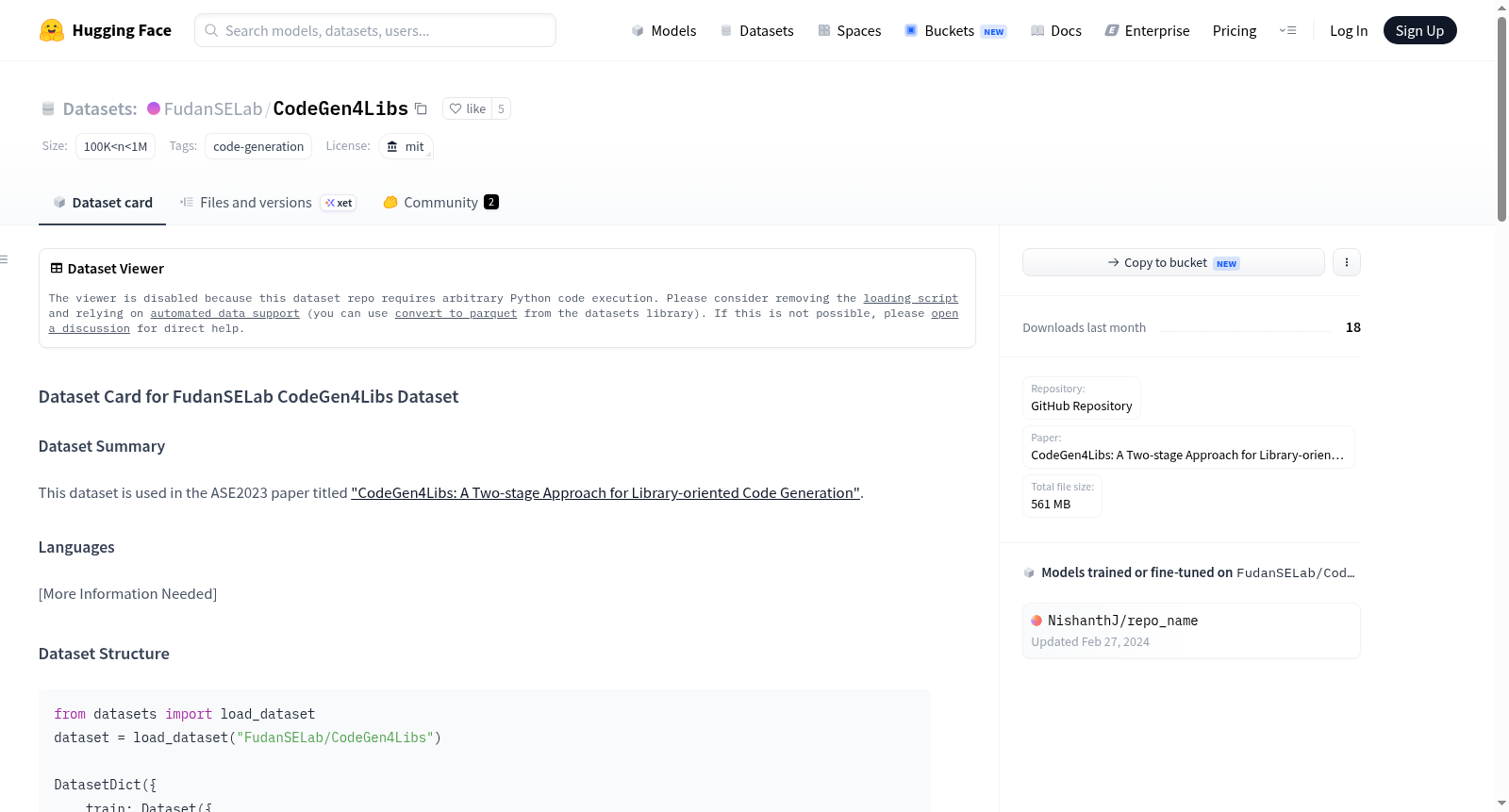The image size is (1509, 812).
Task: Click the CodeGen4Libs dataset title
Action: tap(340, 108)
